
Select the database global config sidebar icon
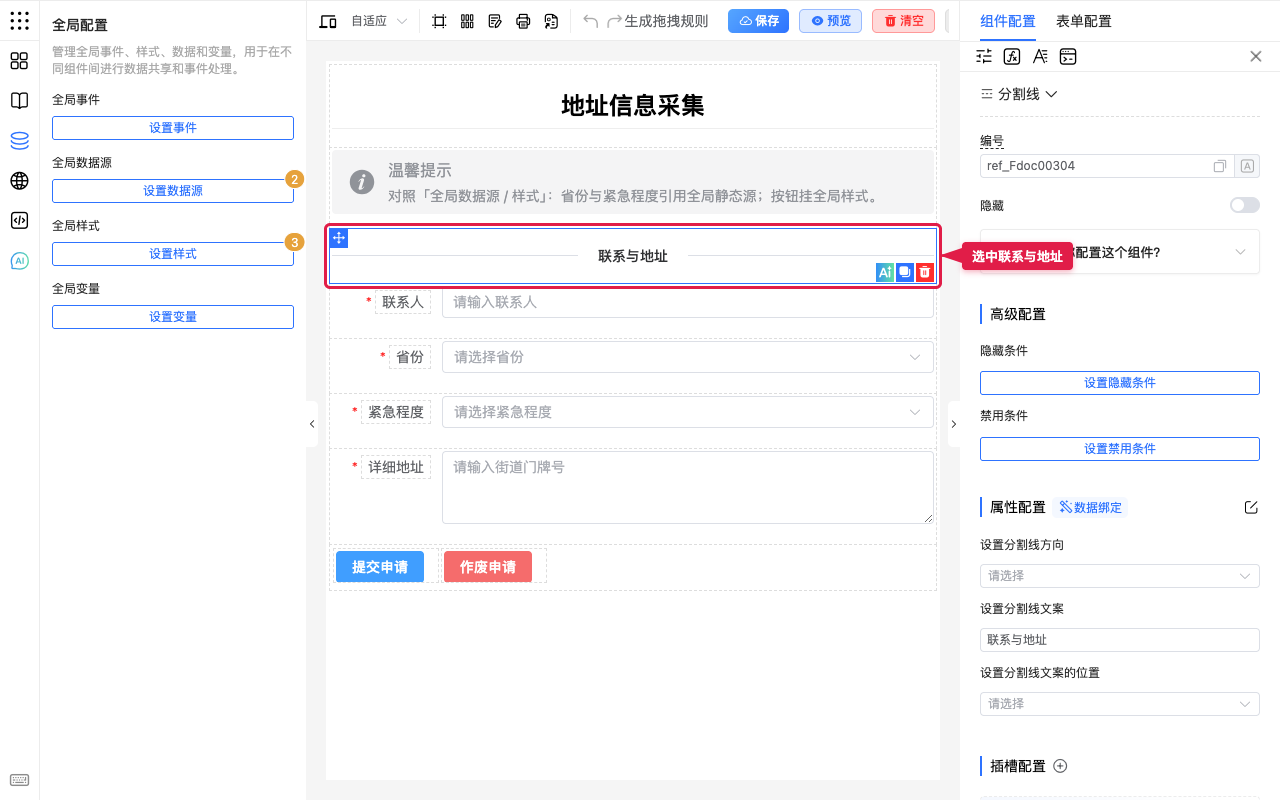pos(19,141)
